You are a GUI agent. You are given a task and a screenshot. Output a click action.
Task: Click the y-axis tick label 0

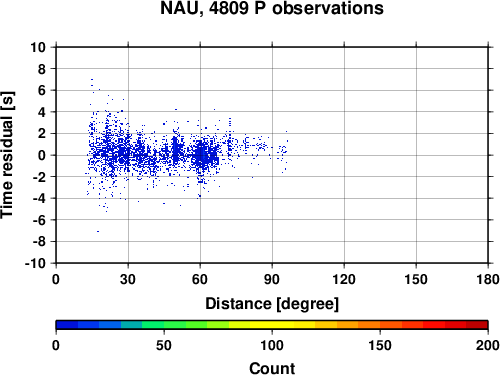[x=42, y=155]
